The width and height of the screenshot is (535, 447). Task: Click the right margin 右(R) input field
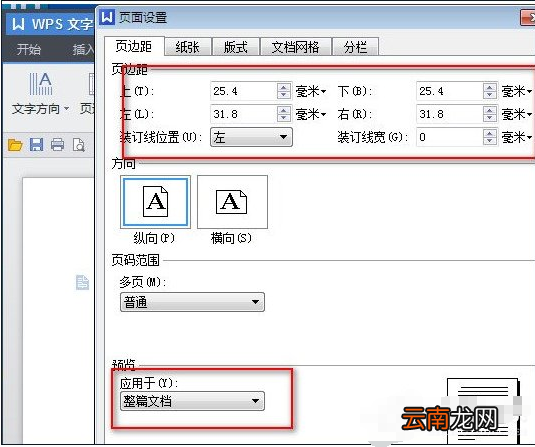pos(449,114)
